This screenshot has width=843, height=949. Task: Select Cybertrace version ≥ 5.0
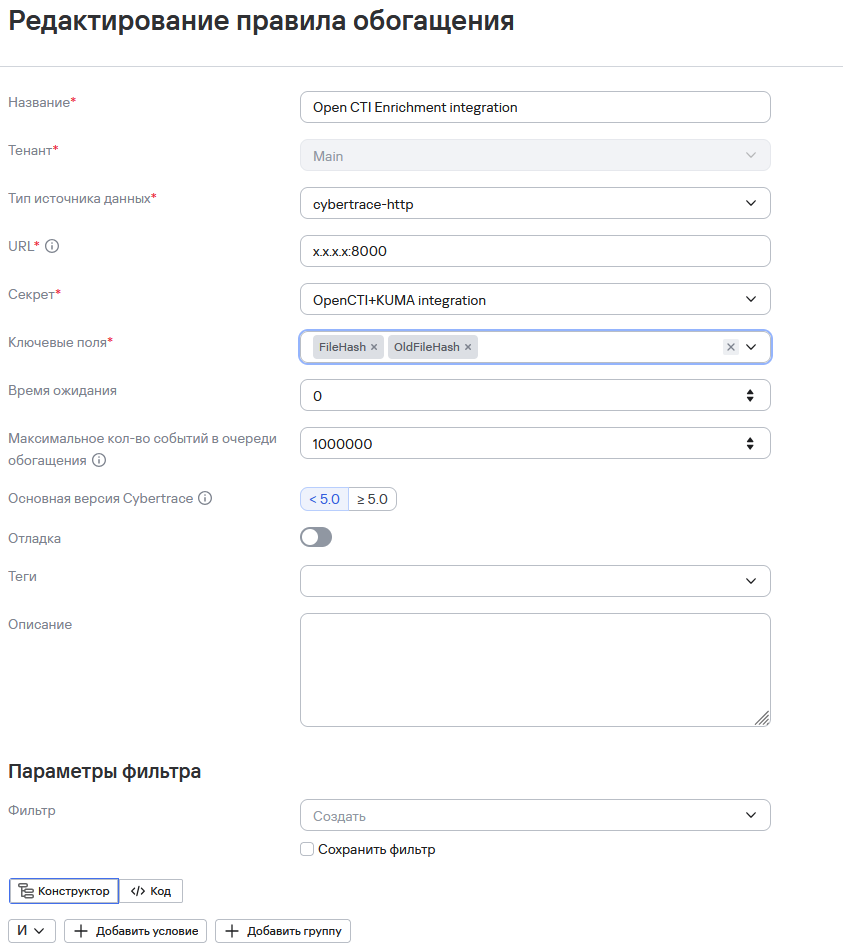click(372, 499)
